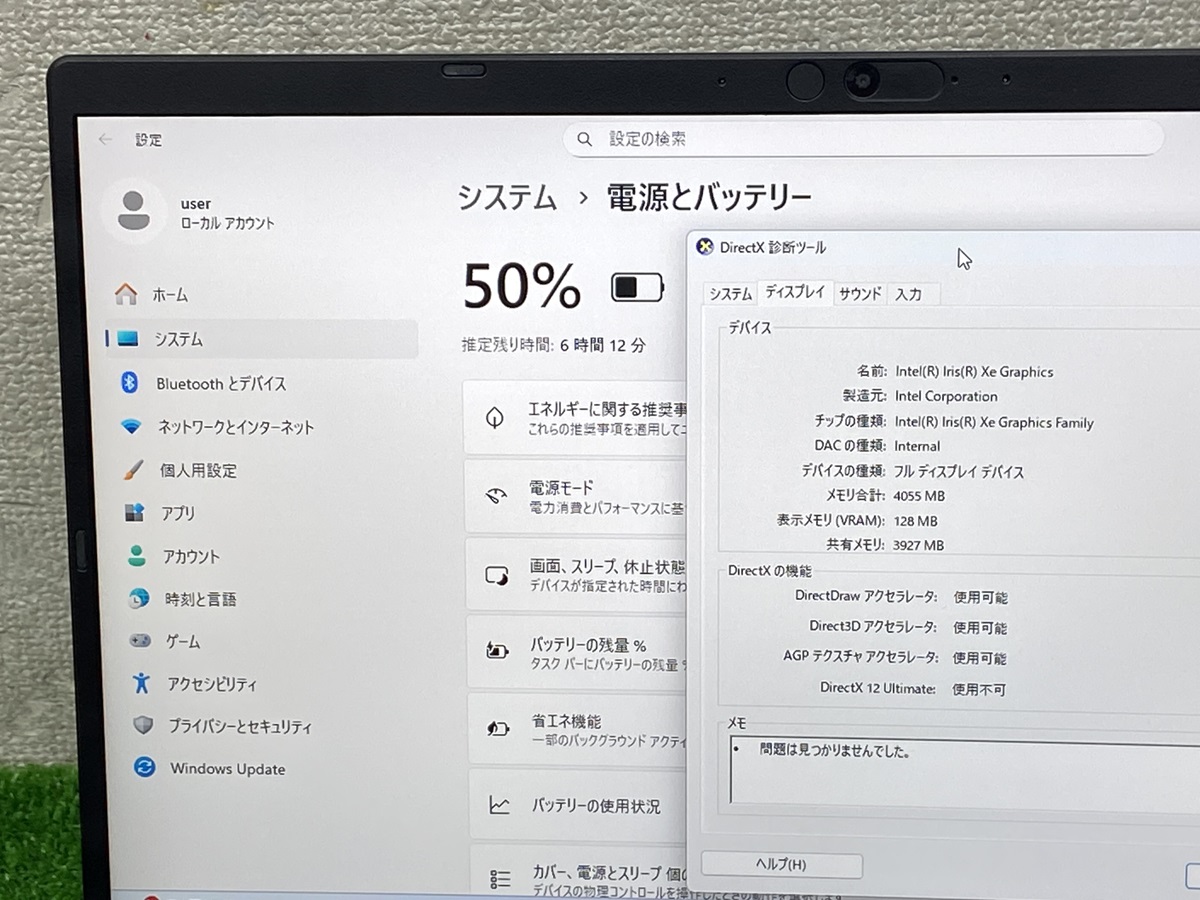Expand the バッテリーの使用状況 section

click(x=575, y=806)
